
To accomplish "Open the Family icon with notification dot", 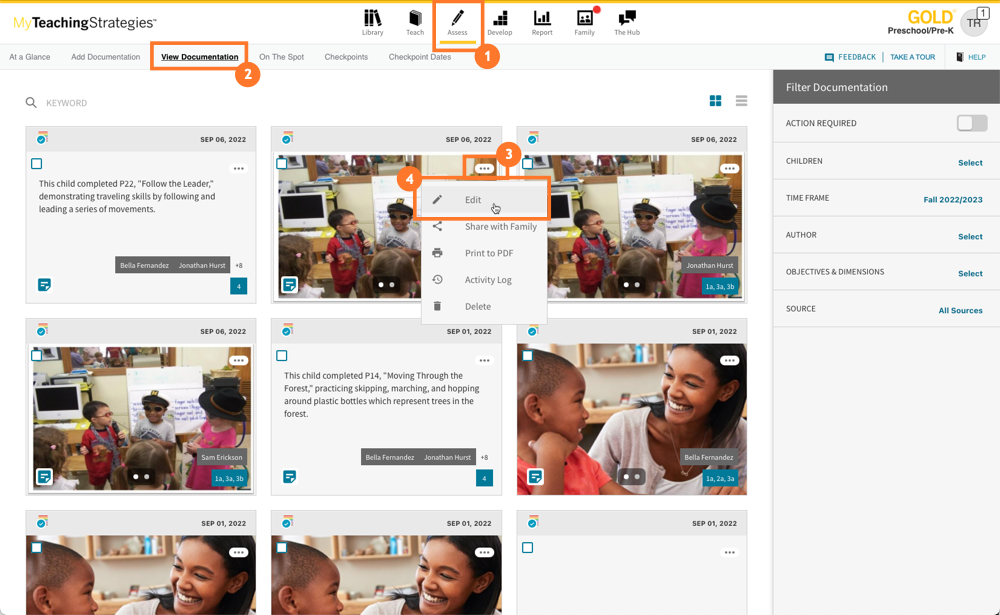I will [585, 22].
